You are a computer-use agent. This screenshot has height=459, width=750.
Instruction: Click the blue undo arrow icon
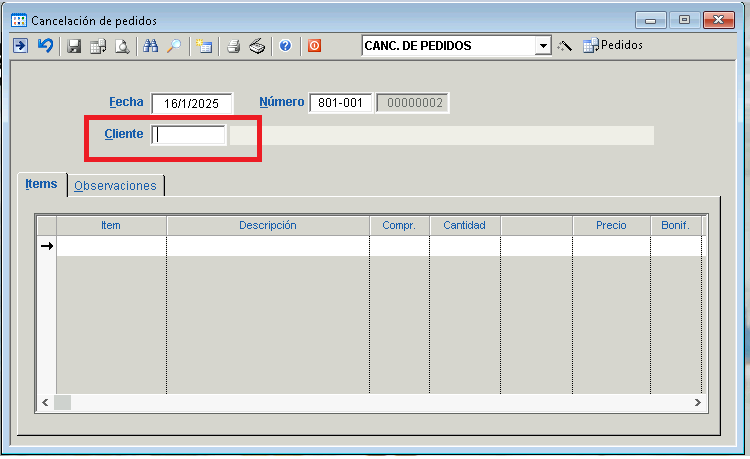tap(45, 46)
